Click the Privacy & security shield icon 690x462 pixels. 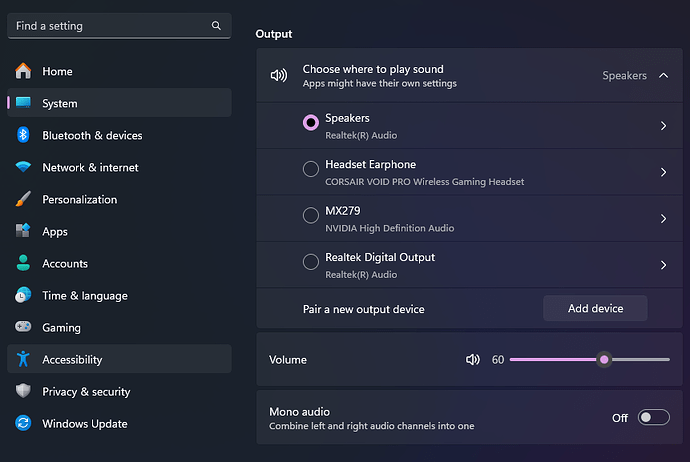(23, 391)
